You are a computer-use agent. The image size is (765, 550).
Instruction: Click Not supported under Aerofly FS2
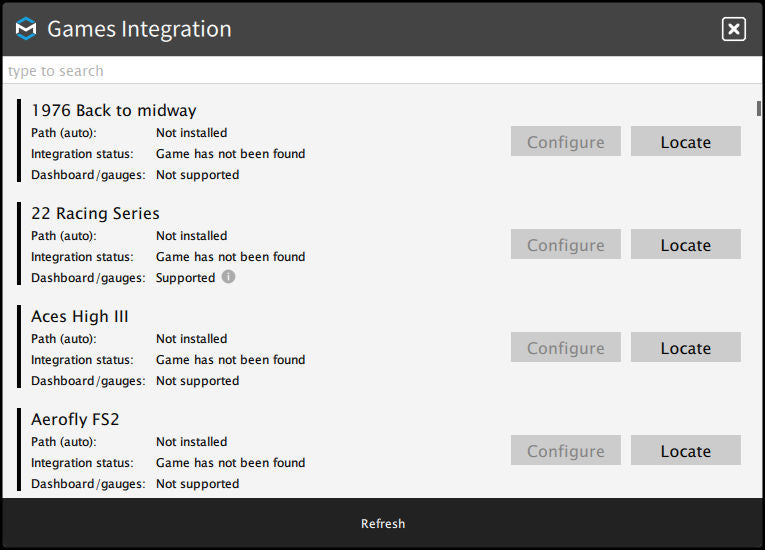(x=198, y=484)
